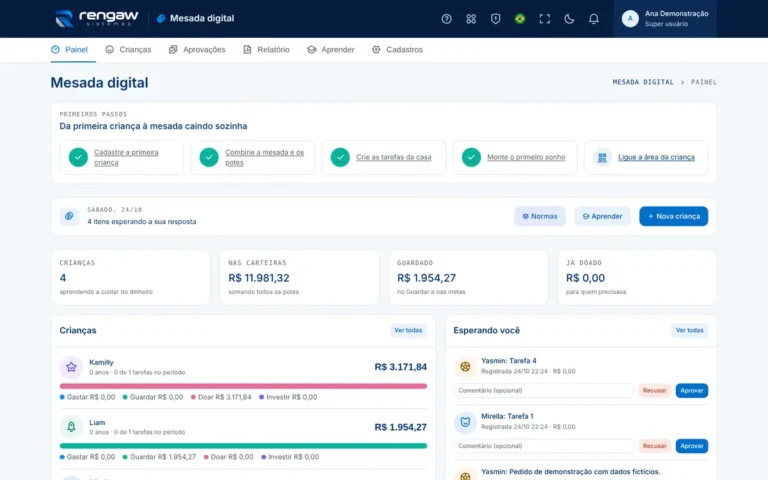
Task: Click comment field for Mirella: Tarefa 1
Action: [x=543, y=446]
